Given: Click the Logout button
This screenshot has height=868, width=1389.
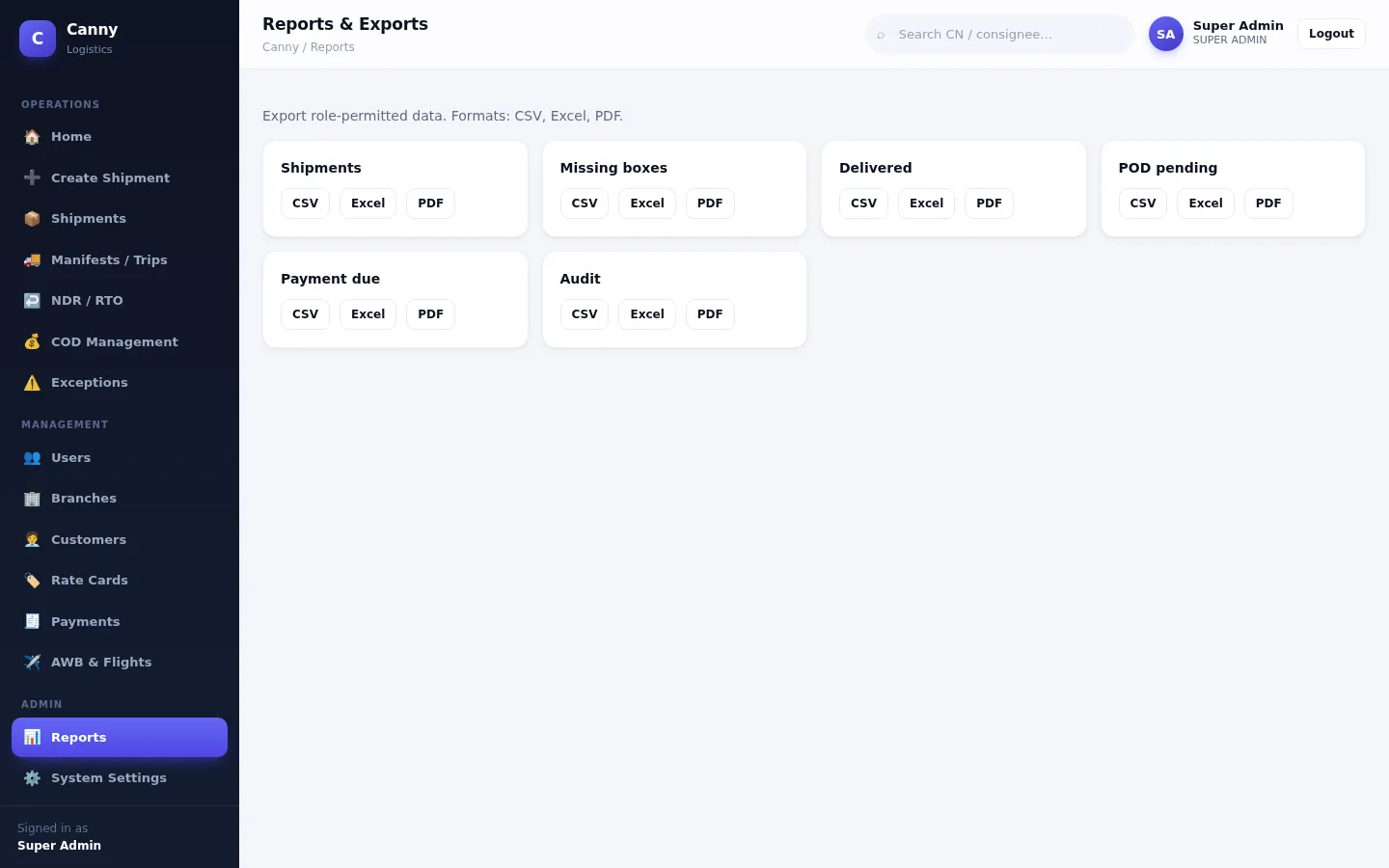Looking at the screenshot, I should click(1331, 34).
